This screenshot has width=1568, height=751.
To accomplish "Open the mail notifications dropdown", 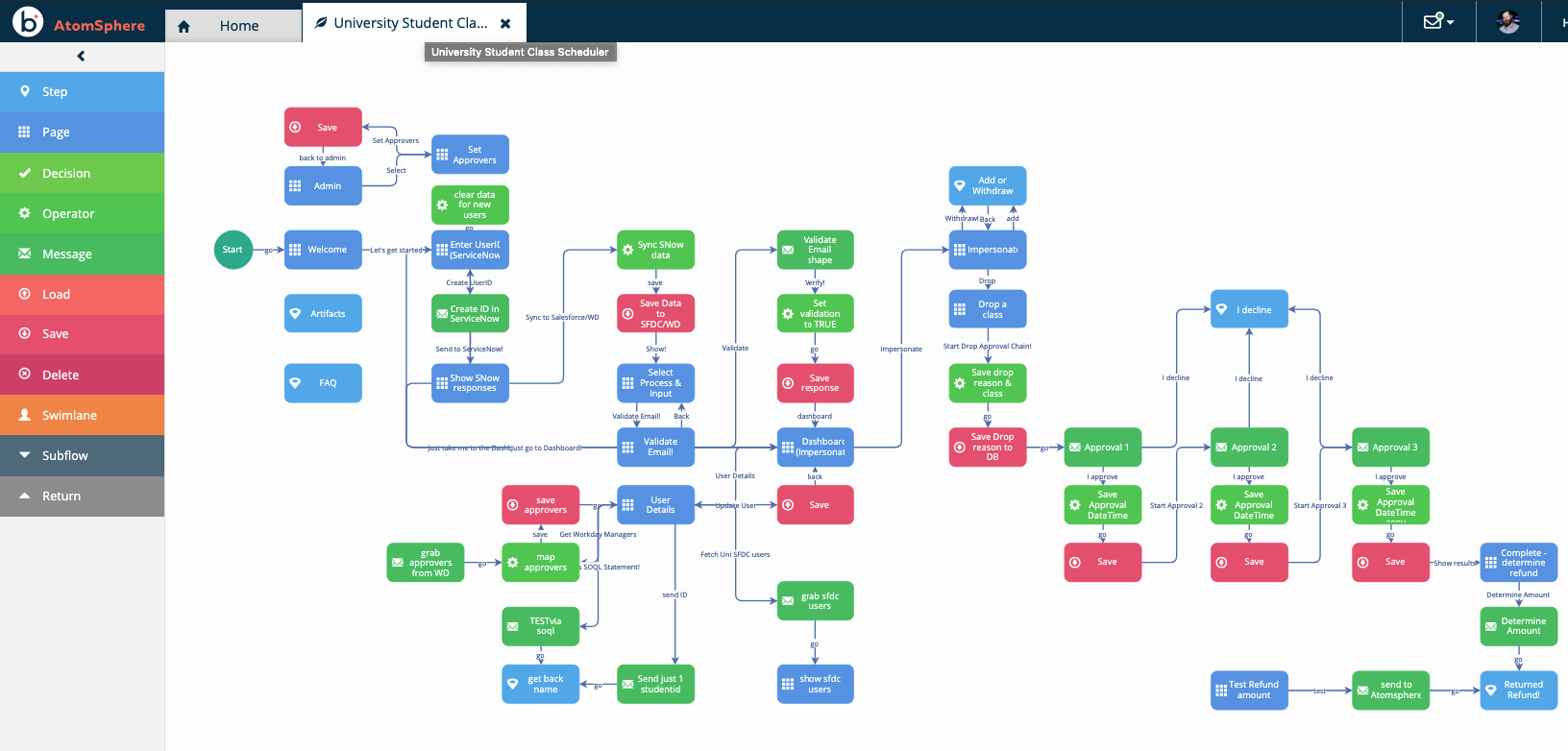I will pos(1438,21).
